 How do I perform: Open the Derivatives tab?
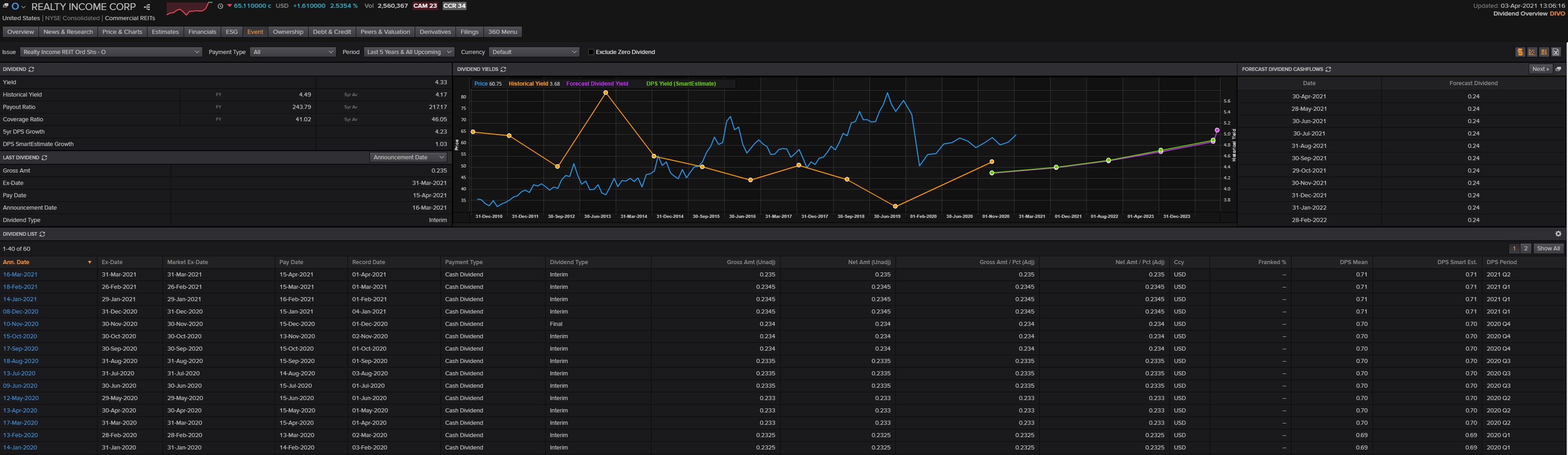pos(435,32)
